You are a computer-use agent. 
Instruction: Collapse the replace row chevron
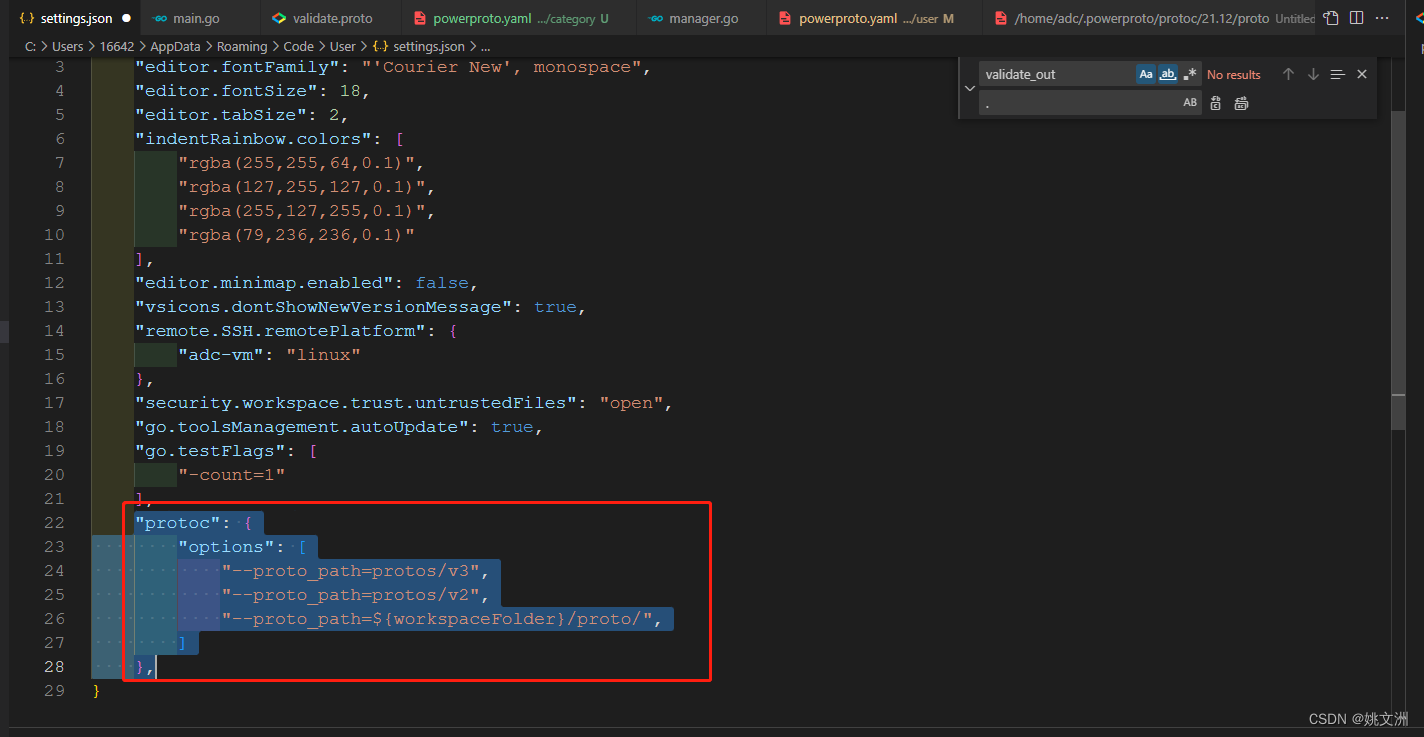[968, 88]
